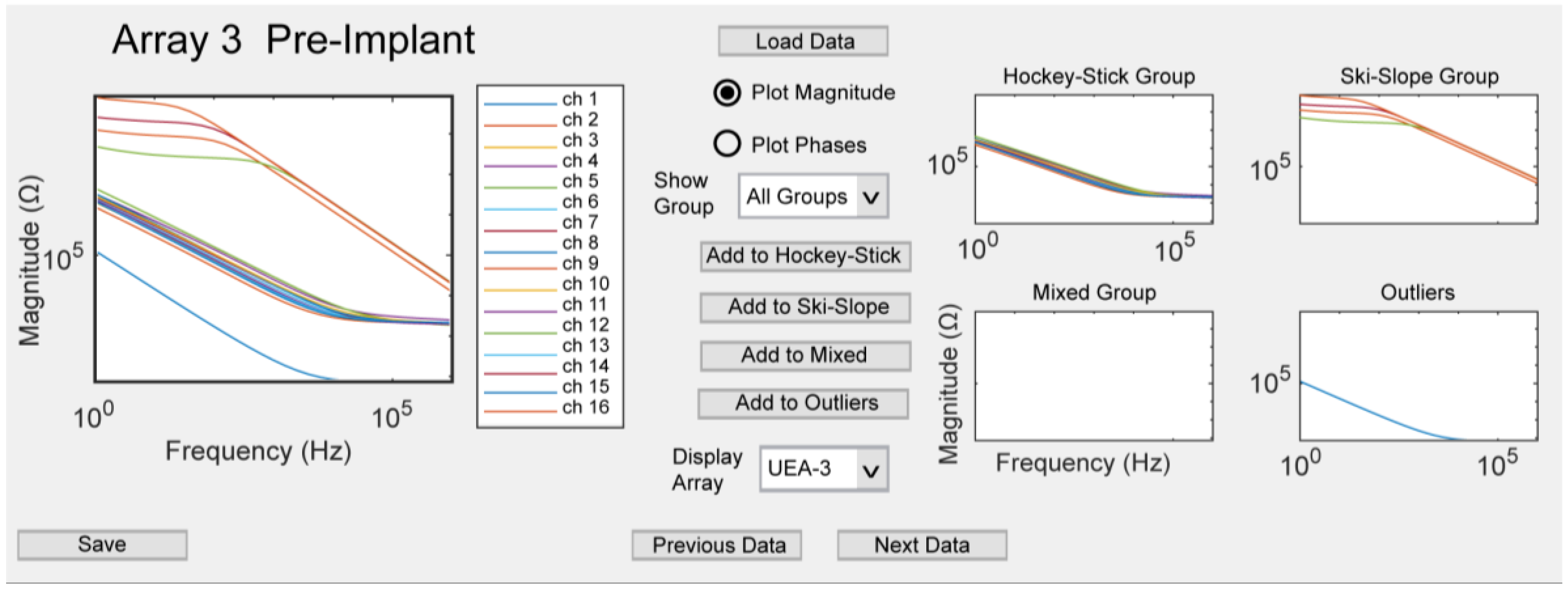This screenshot has height=589, width=1568.
Task: Select the Plot Magnitude radio button
Action: 728,93
